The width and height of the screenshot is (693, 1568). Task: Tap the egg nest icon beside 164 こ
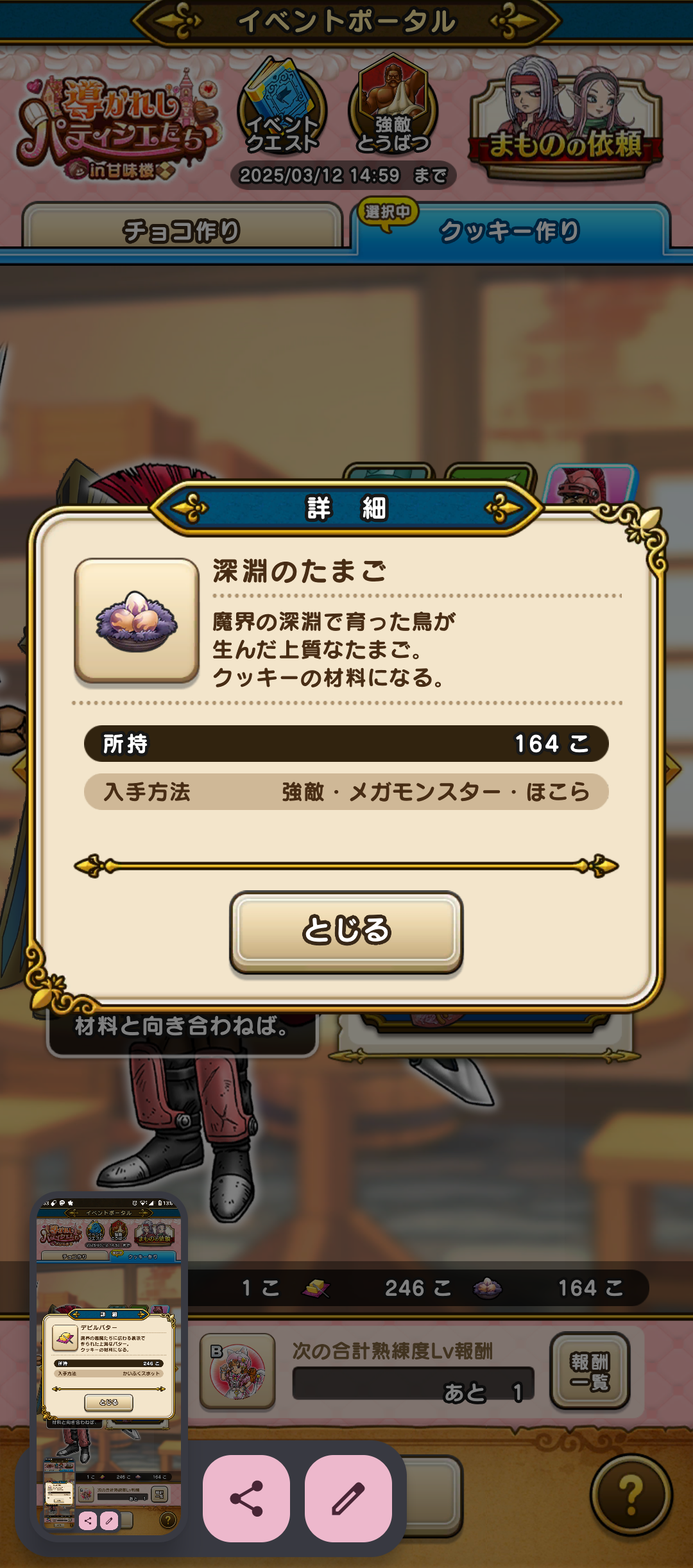point(488,1288)
